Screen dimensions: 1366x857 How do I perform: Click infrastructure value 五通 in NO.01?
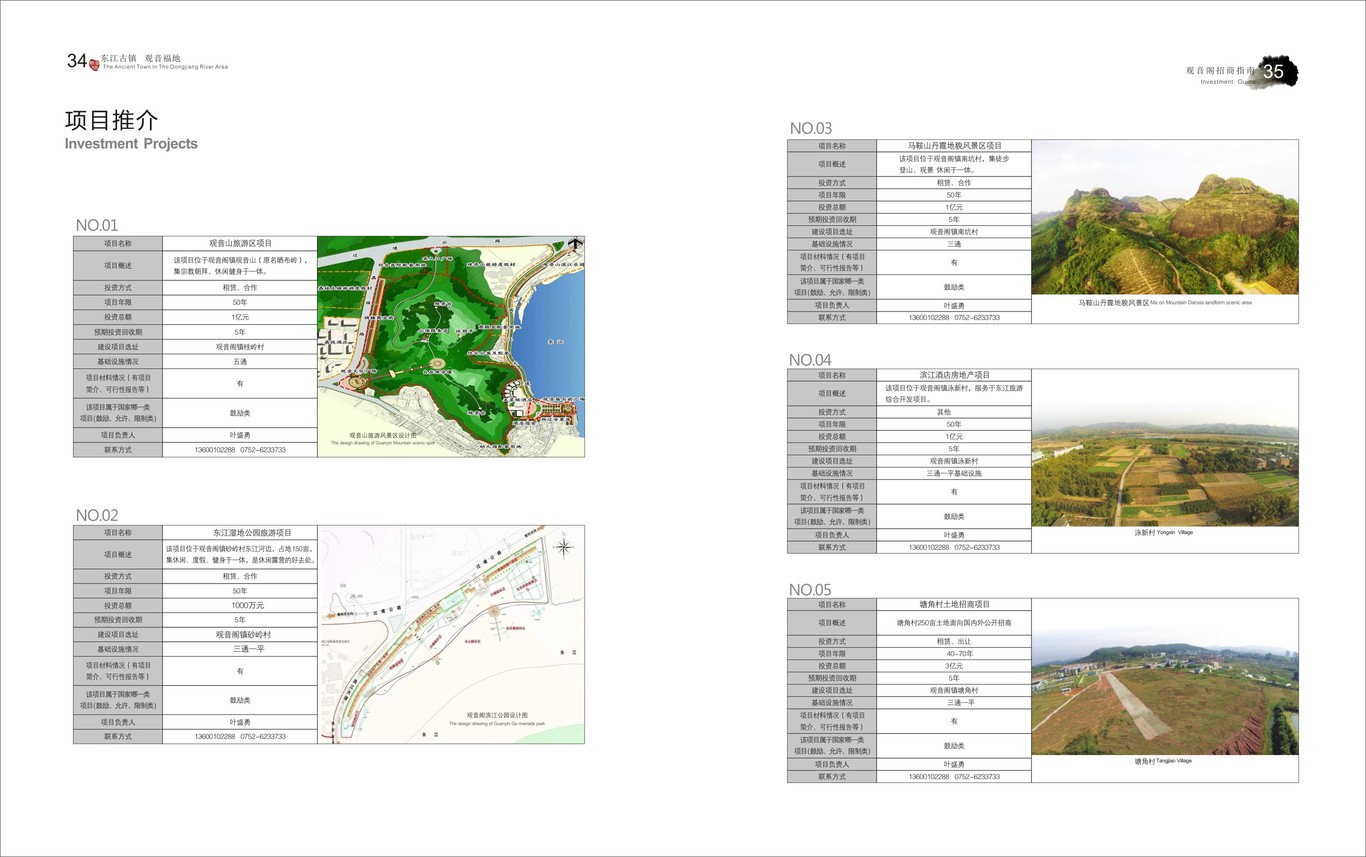pos(240,361)
